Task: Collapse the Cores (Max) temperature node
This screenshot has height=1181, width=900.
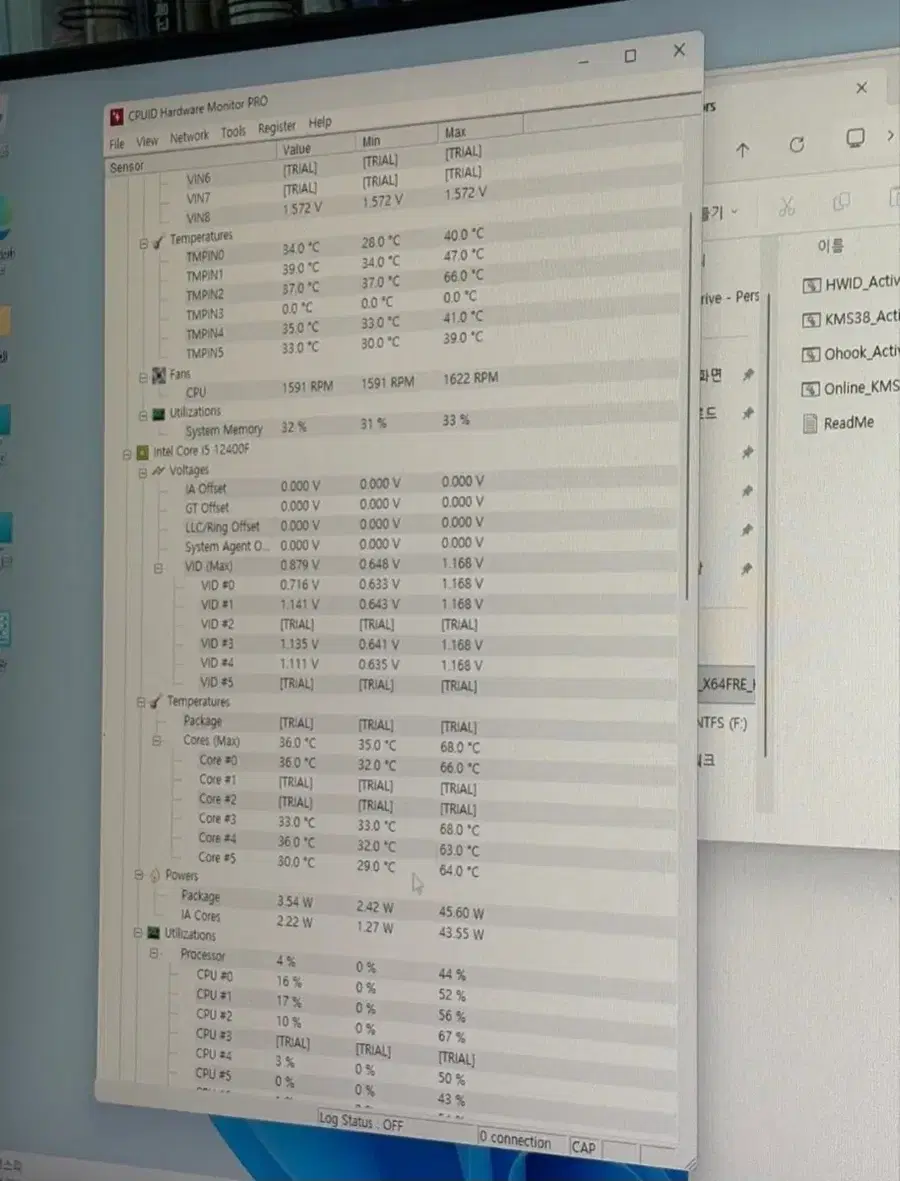Action: 157,741
